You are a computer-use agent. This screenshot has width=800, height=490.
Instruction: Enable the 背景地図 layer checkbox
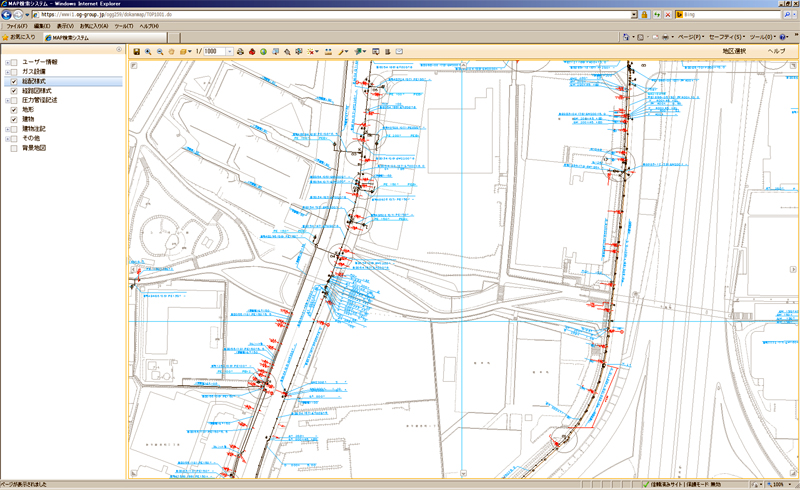(14, 148)
